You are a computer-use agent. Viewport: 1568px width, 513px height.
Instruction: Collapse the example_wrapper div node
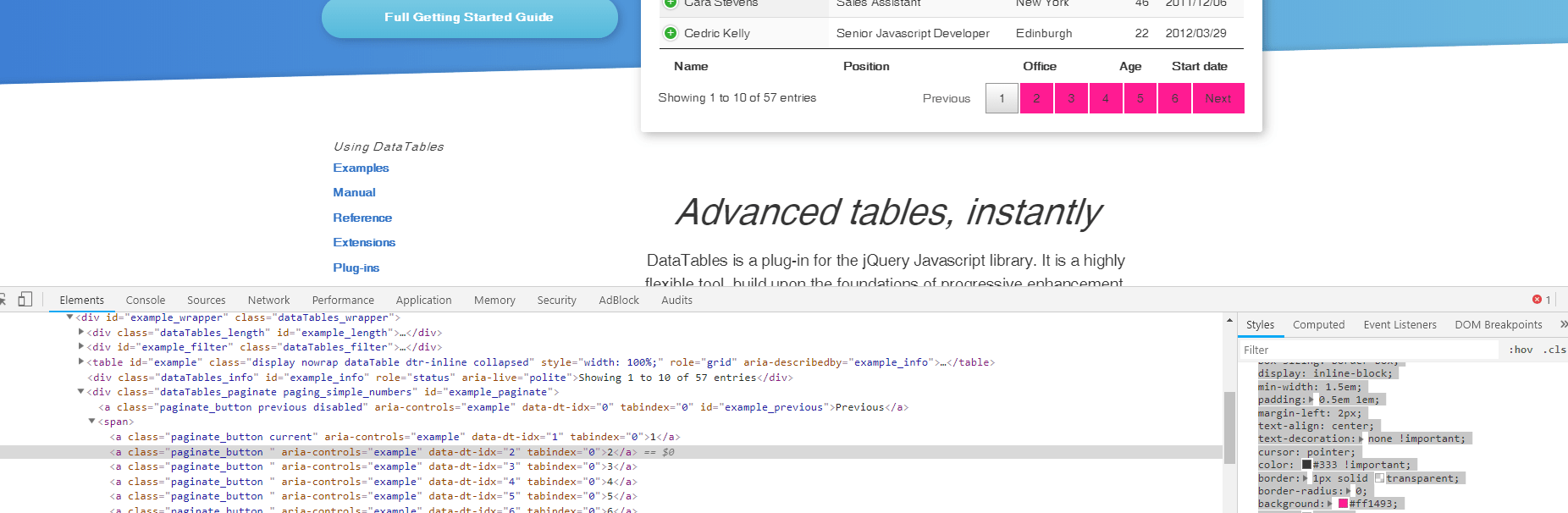(69, 317)
